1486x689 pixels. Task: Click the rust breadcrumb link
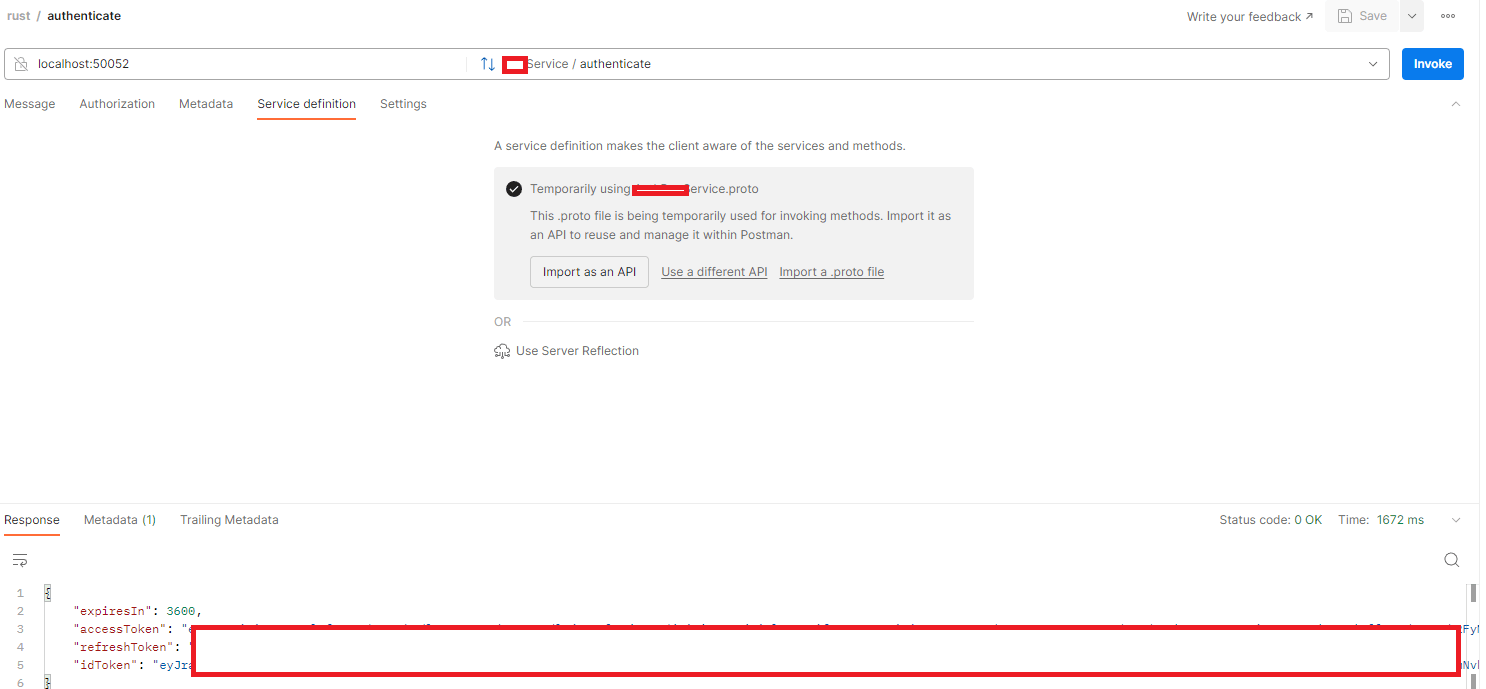(18, 16)
